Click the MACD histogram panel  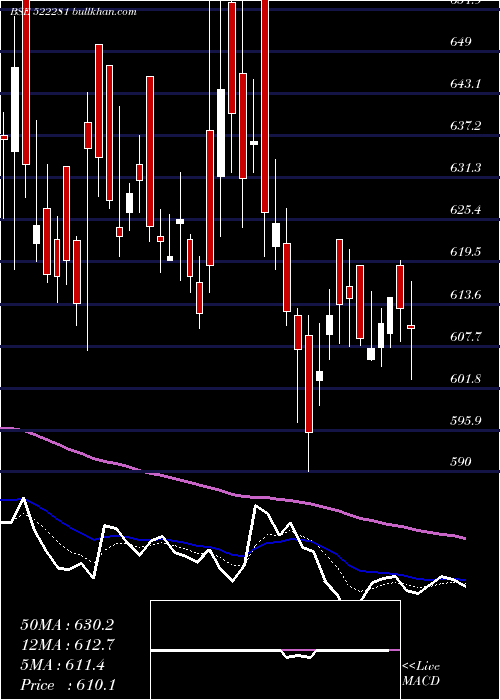(275, 650)
